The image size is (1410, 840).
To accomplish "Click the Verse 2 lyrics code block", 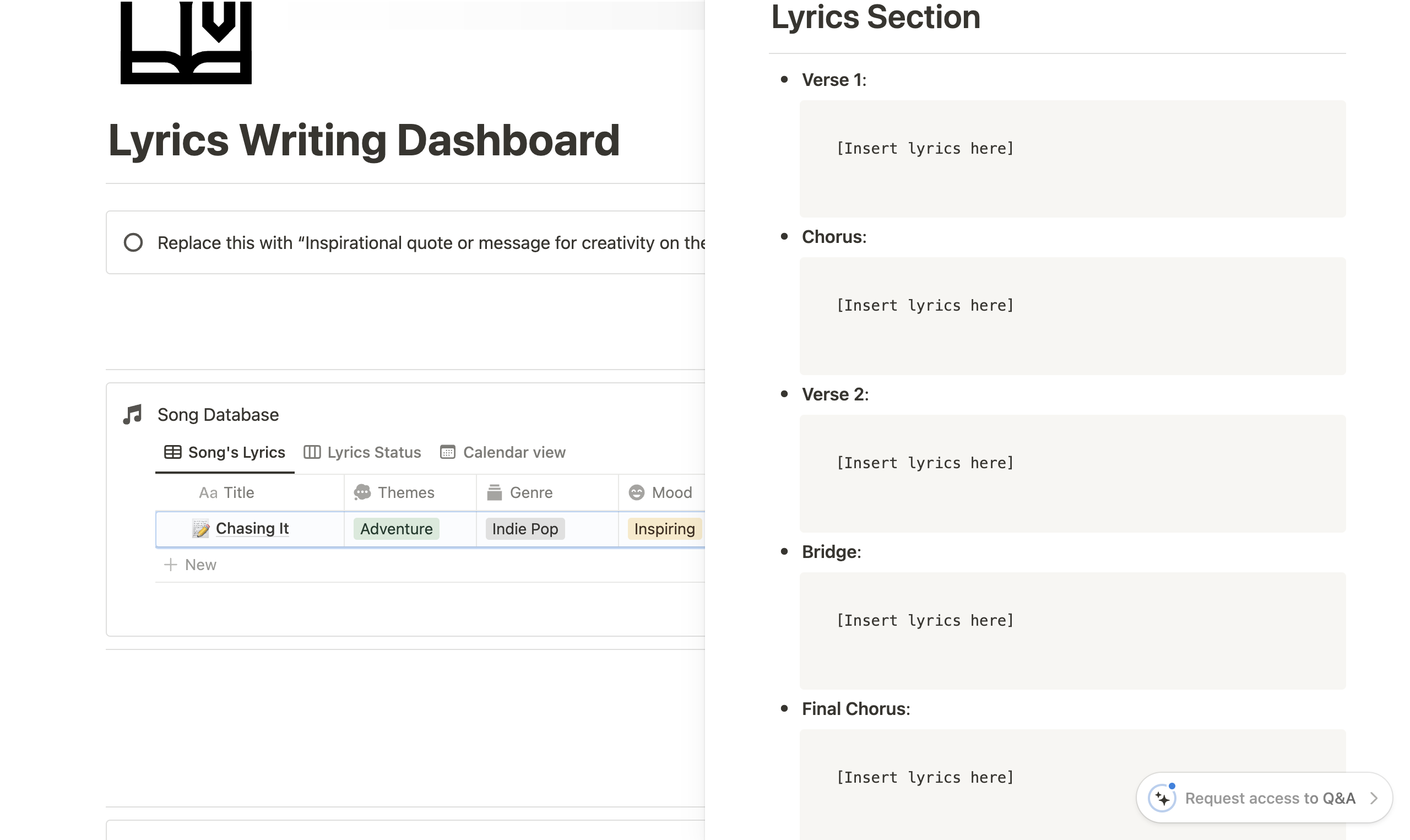I will coord(1072,474).
